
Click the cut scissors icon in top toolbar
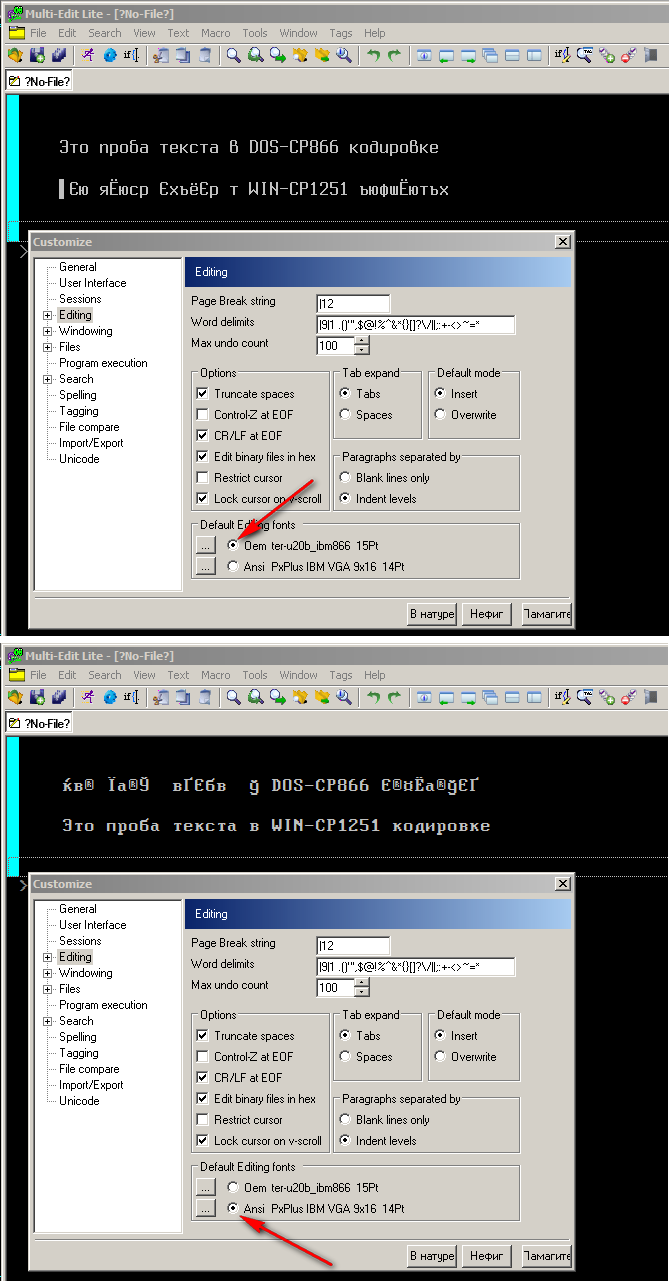point(160,55)
